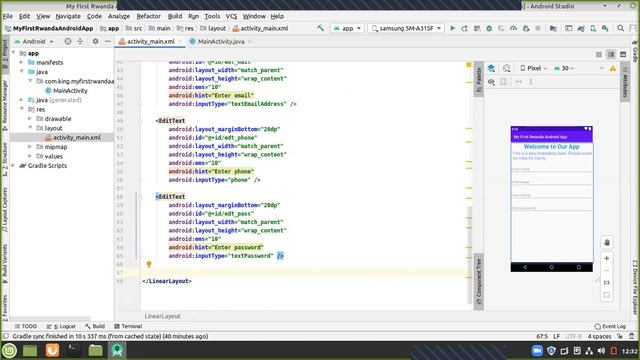Open the Profile app gauge icon
Viewport: 640px width, 360px height.
click(x=513, y=29)
